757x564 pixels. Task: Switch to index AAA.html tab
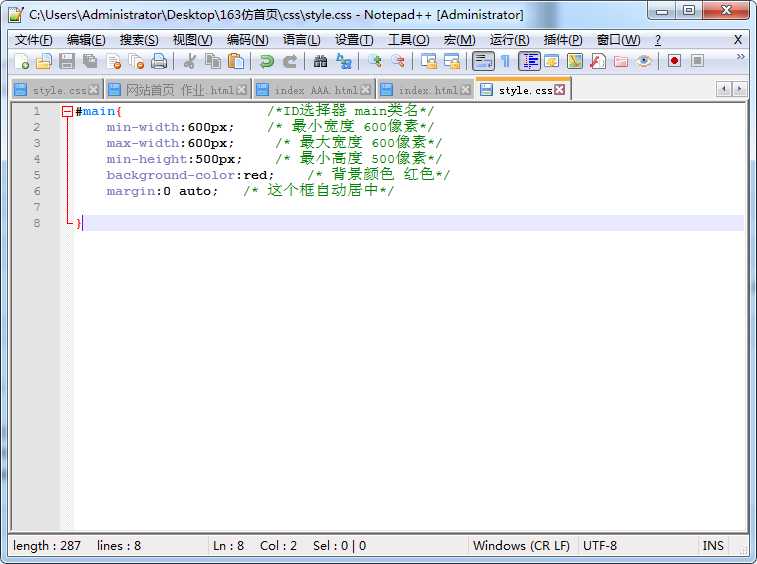(313, 90)
